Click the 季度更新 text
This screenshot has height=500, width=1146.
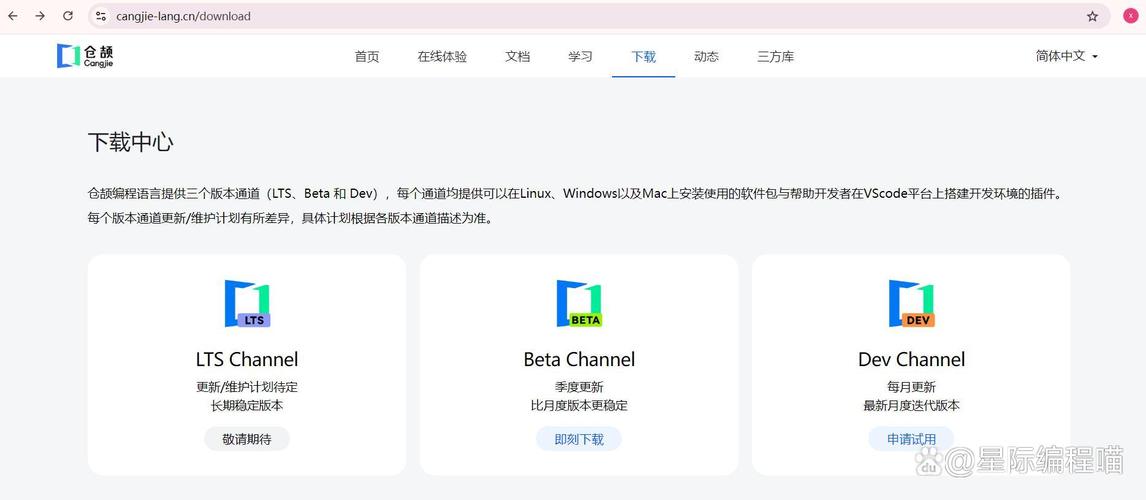(579, 387)
